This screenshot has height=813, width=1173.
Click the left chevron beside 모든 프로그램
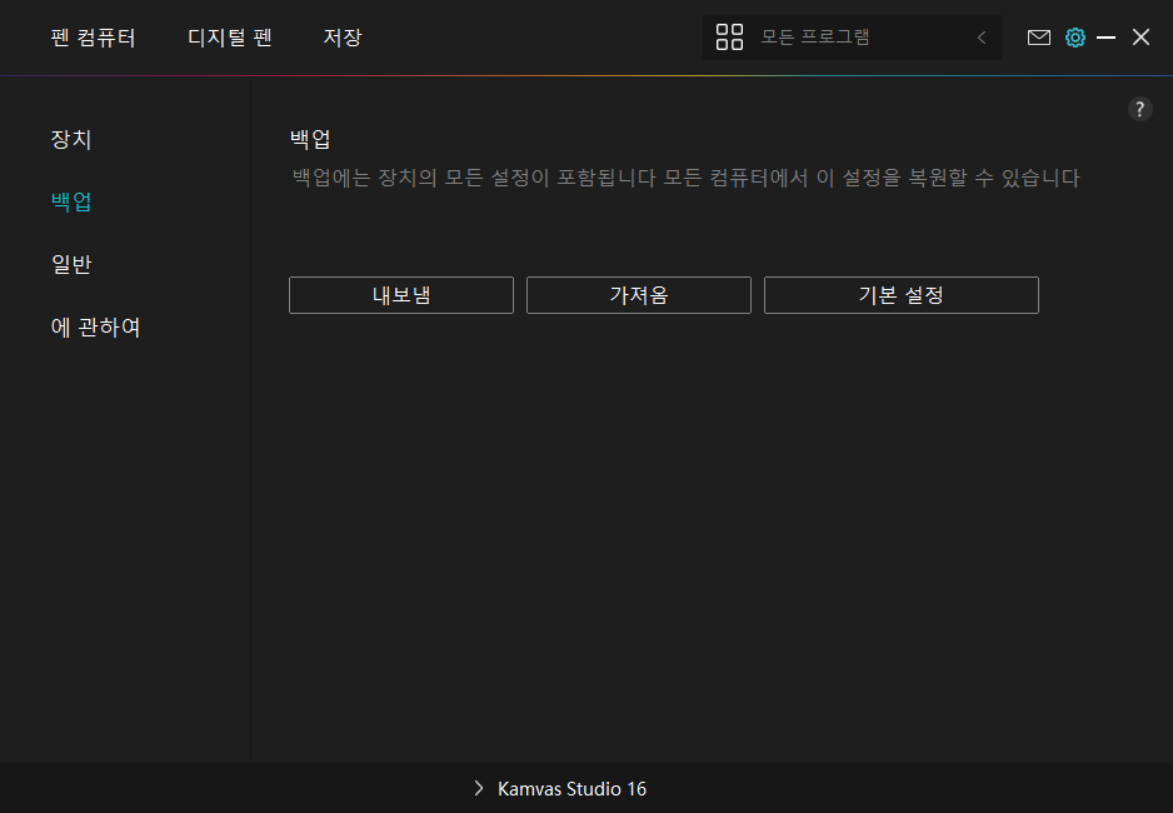pos(981,38)
